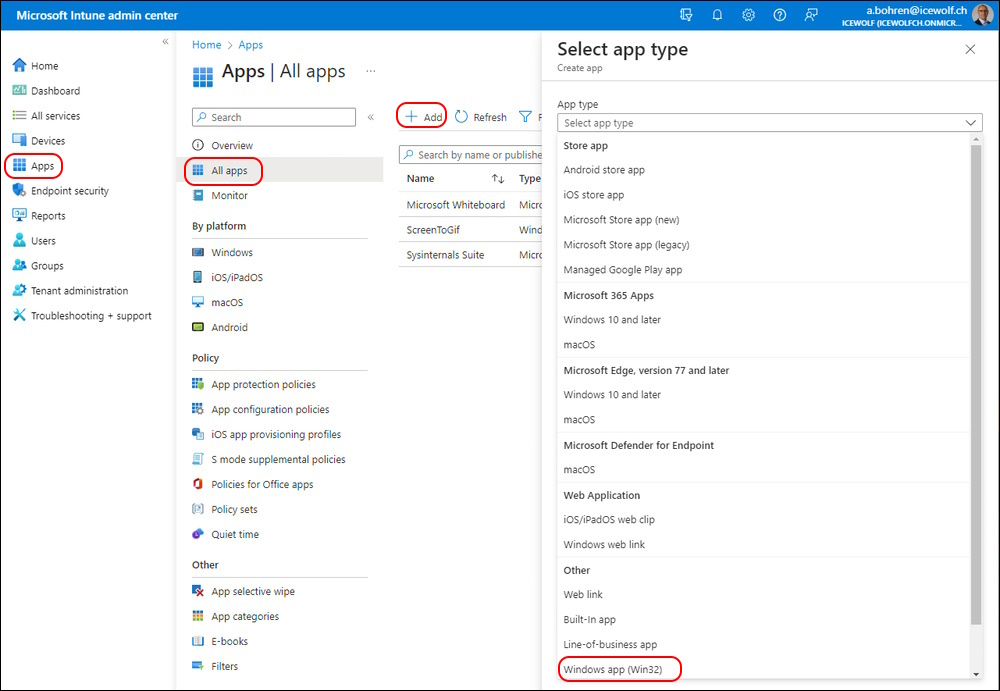Open the App type dropdown

pos(770,123)
